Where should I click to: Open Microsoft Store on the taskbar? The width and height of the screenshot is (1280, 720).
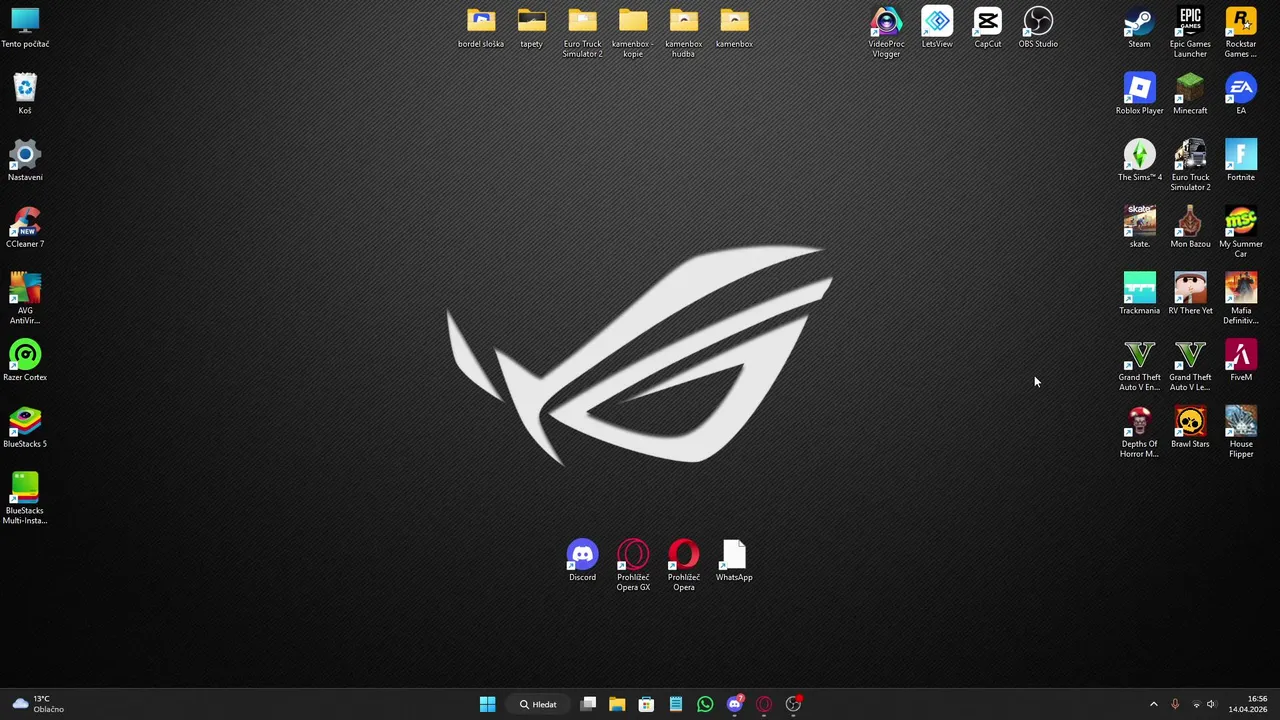click(646, 704)
